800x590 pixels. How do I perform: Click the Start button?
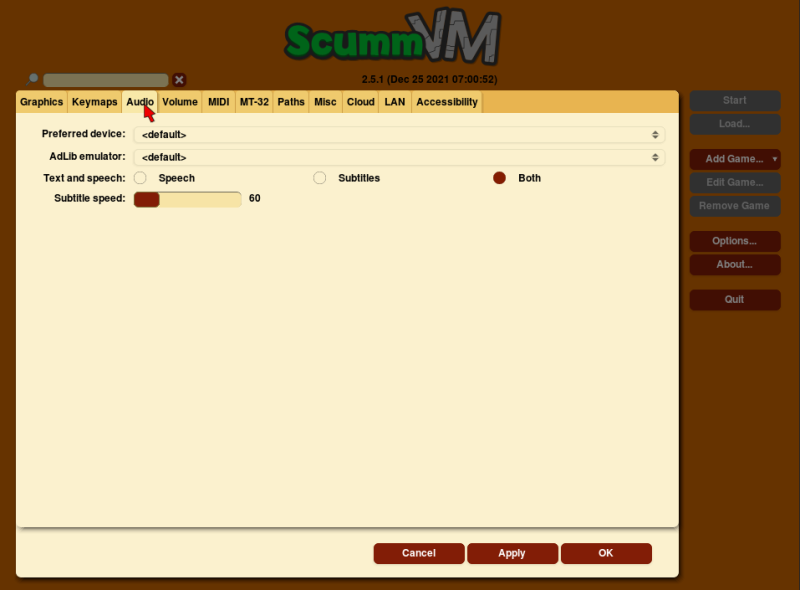tap(735, 101)
